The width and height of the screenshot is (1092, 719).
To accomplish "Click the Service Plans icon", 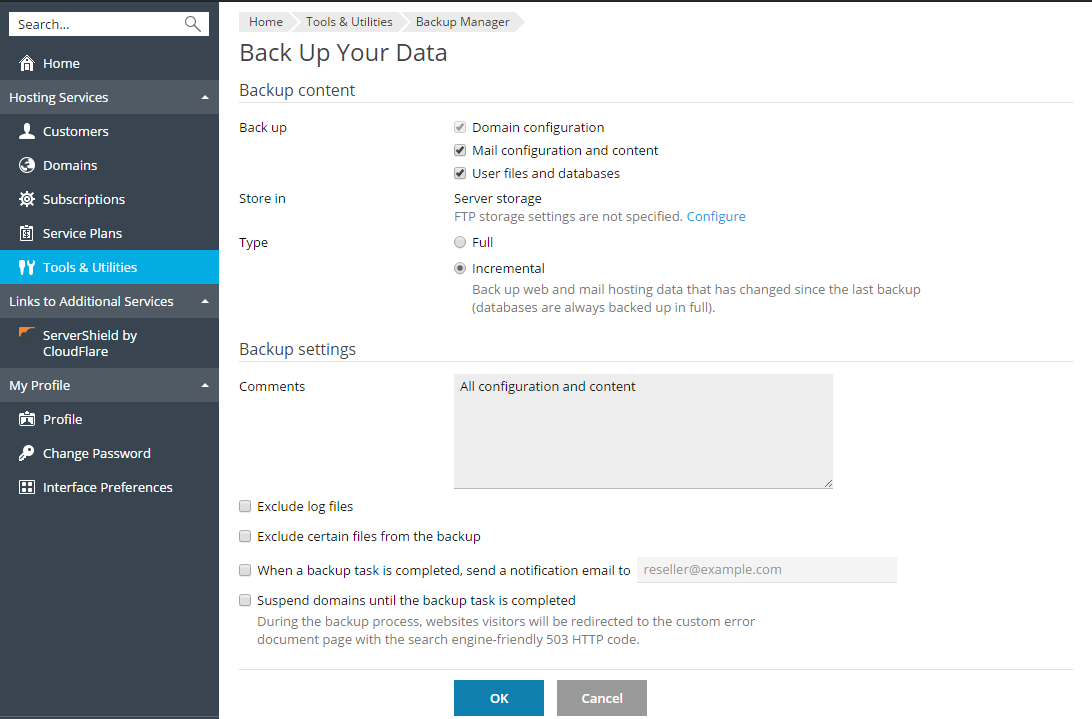I will point(27,234).
